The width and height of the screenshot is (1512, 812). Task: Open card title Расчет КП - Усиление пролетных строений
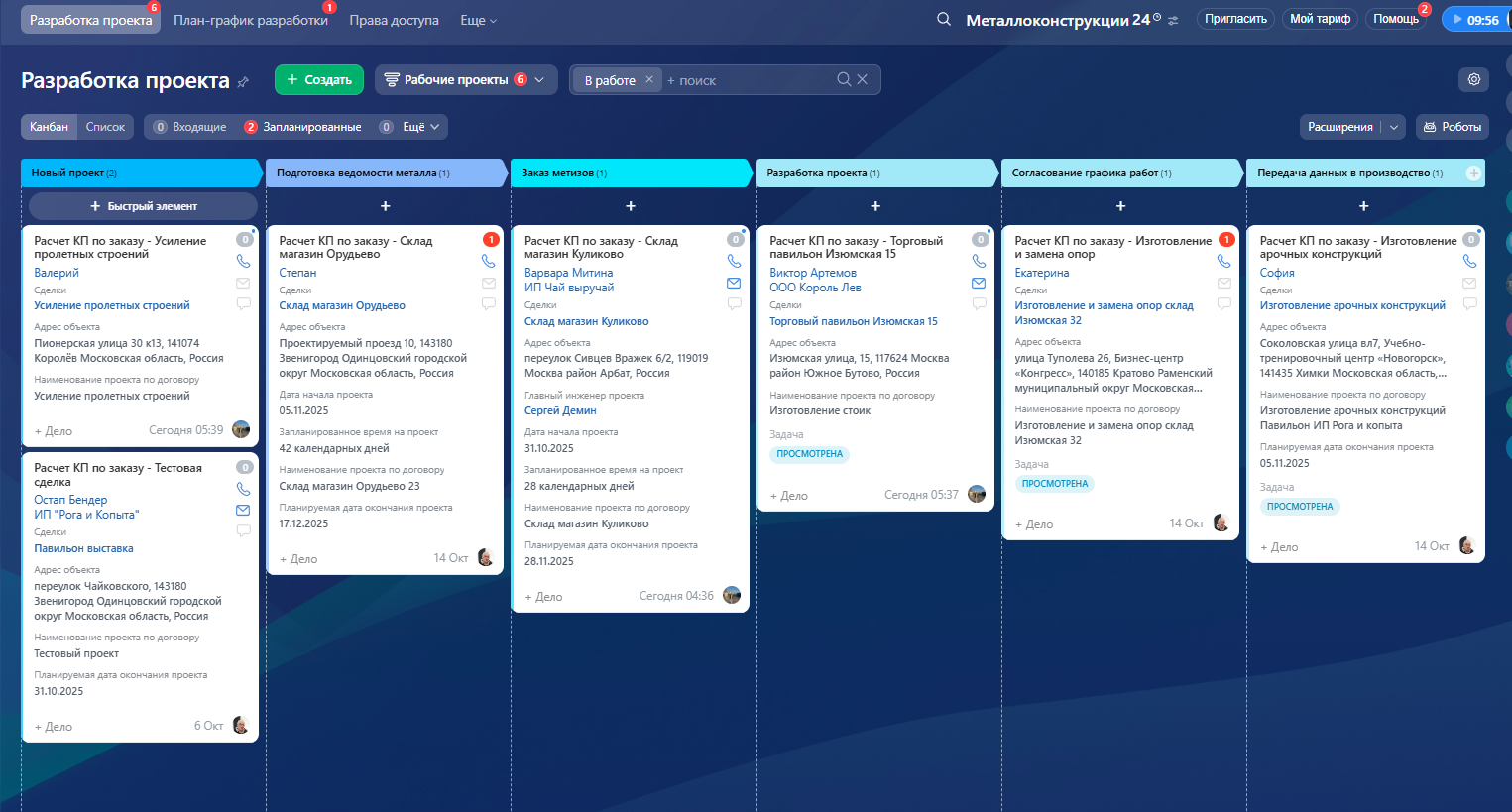pos(120,247)
